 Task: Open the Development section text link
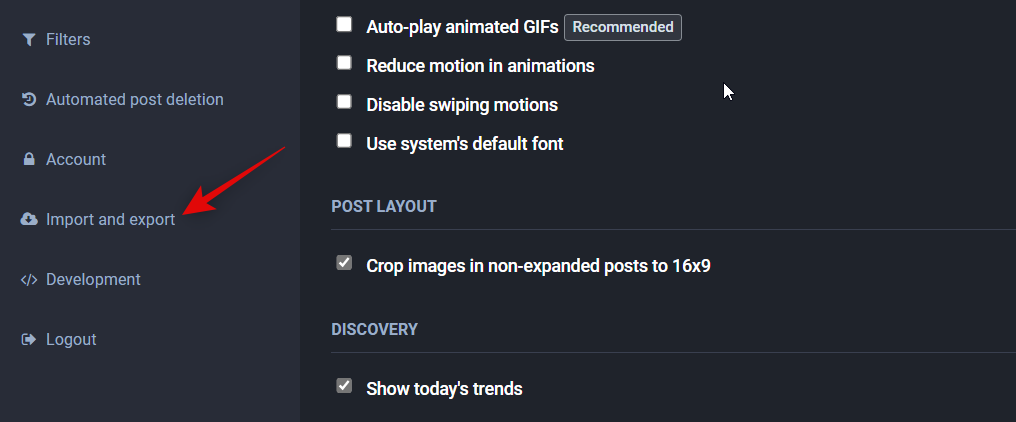click(x=93, y=280)
